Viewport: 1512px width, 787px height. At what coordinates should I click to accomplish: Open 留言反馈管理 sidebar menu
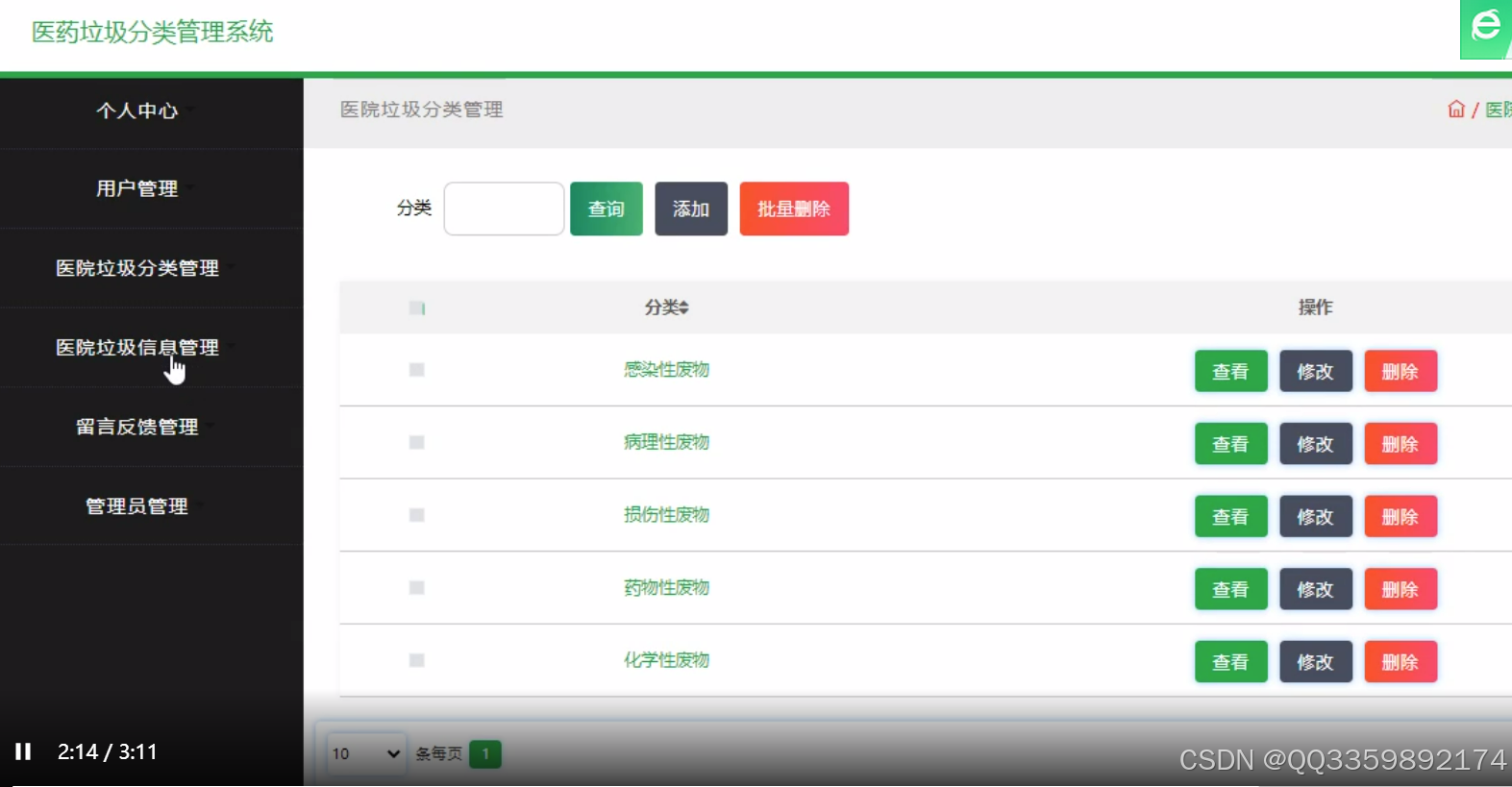[x=137, y=427]
